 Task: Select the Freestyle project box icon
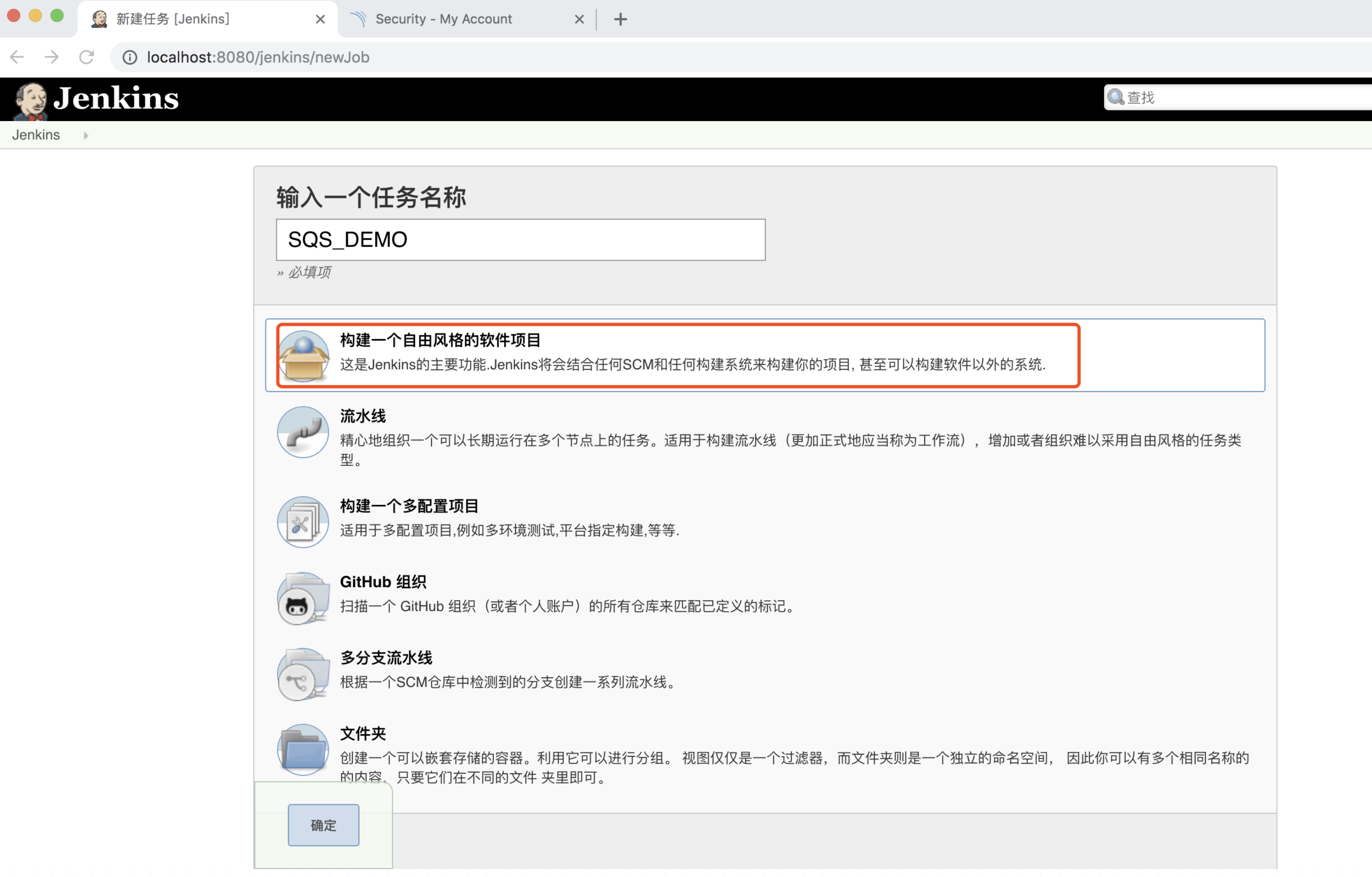click(x=303, y=356)
